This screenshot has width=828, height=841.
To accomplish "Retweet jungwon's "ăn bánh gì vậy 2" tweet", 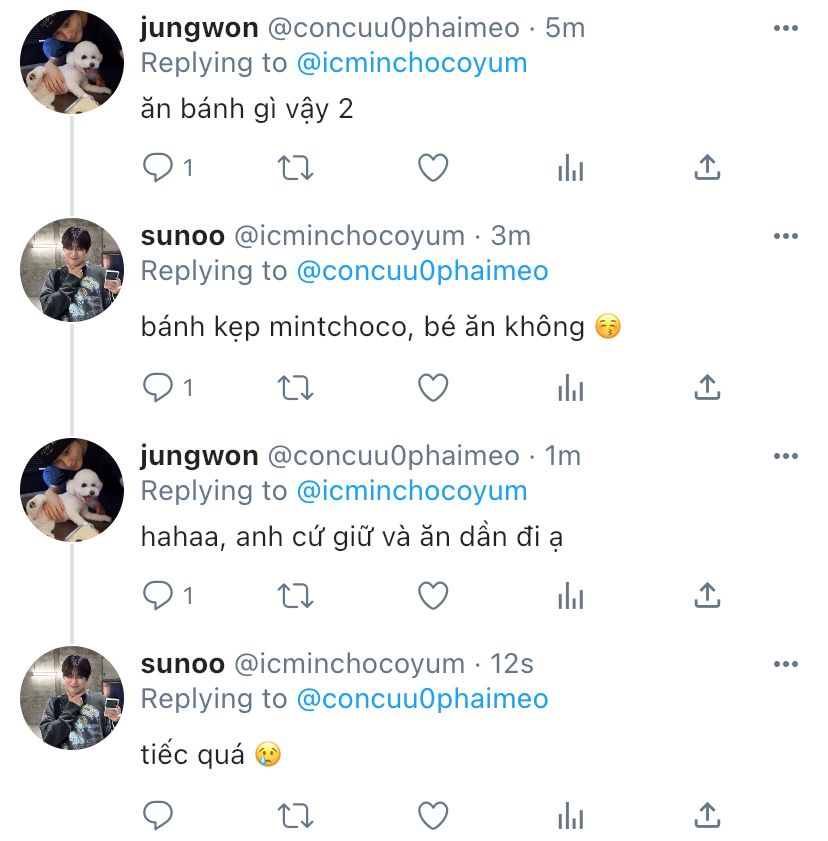I will click(x=295, y=168).
